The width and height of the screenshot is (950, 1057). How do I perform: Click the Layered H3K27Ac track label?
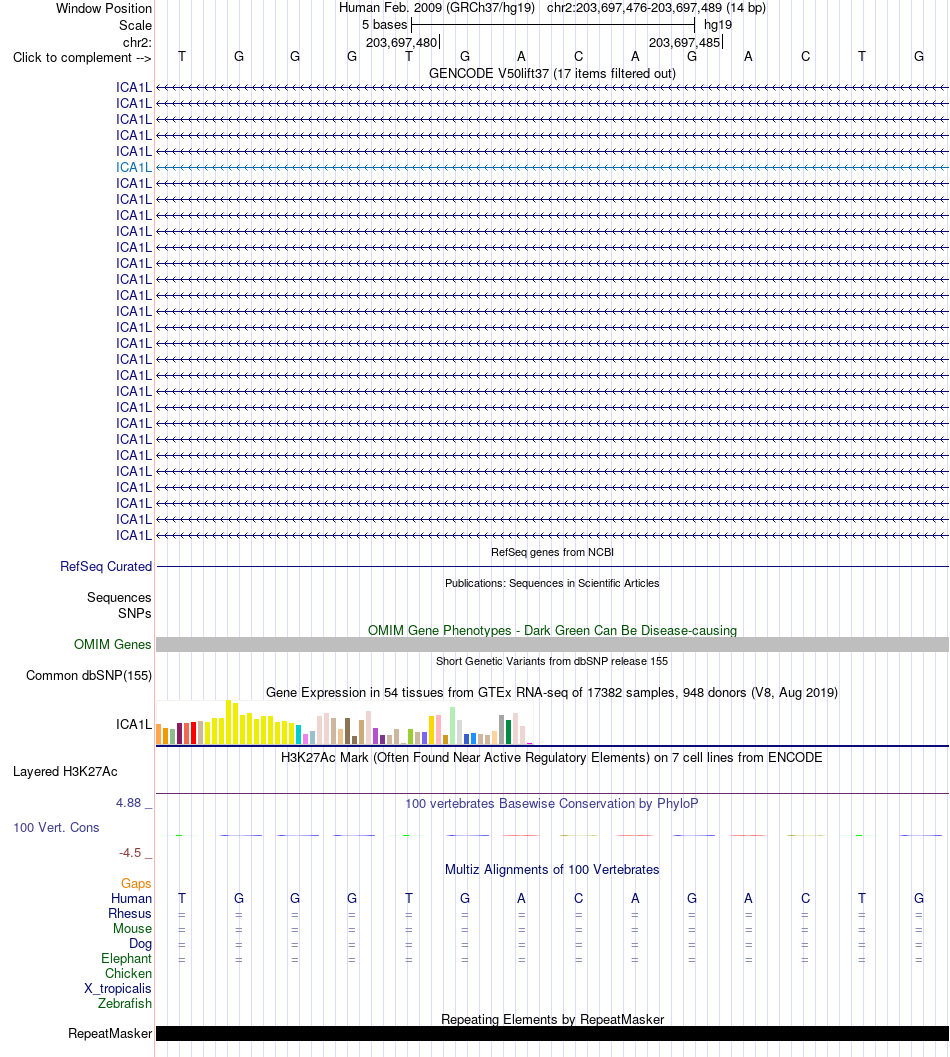[65, 772]
